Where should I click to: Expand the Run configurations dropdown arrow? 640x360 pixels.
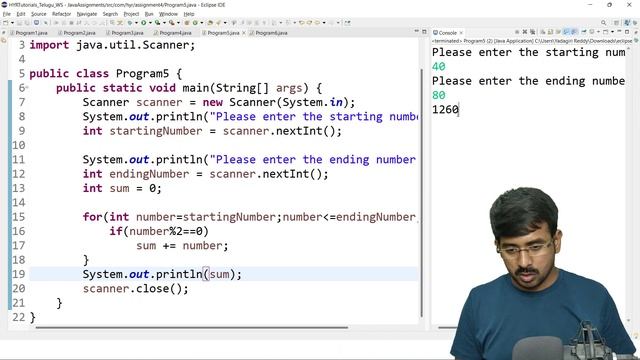point(150,23)
